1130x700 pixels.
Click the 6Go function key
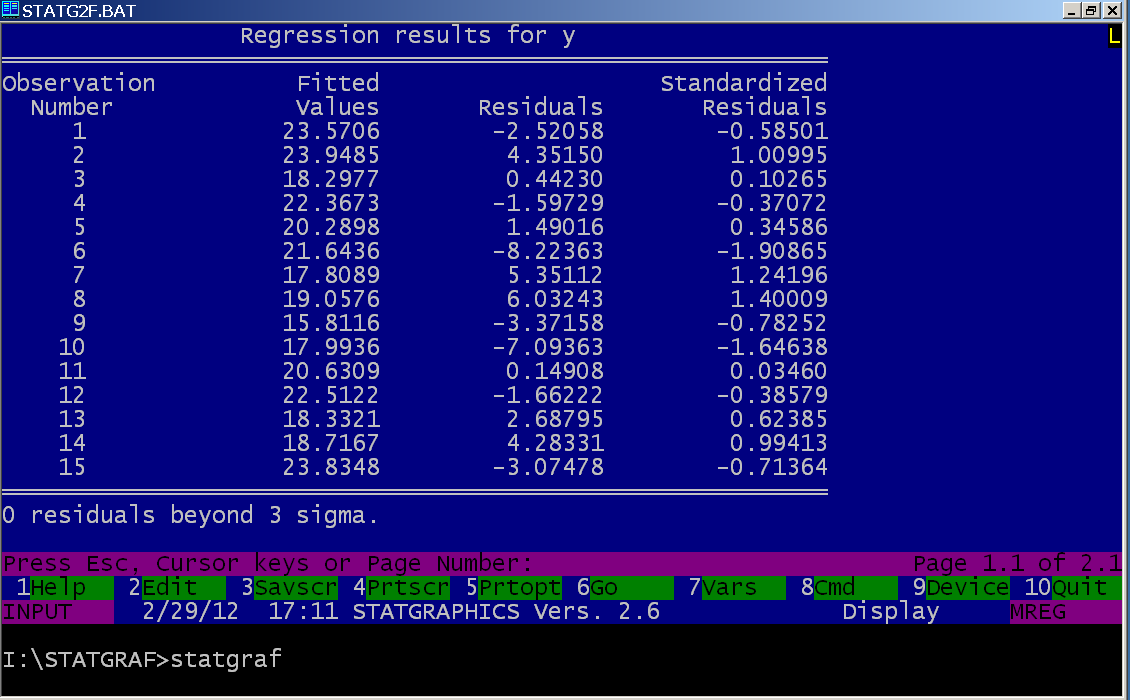[x=626, y=588]
